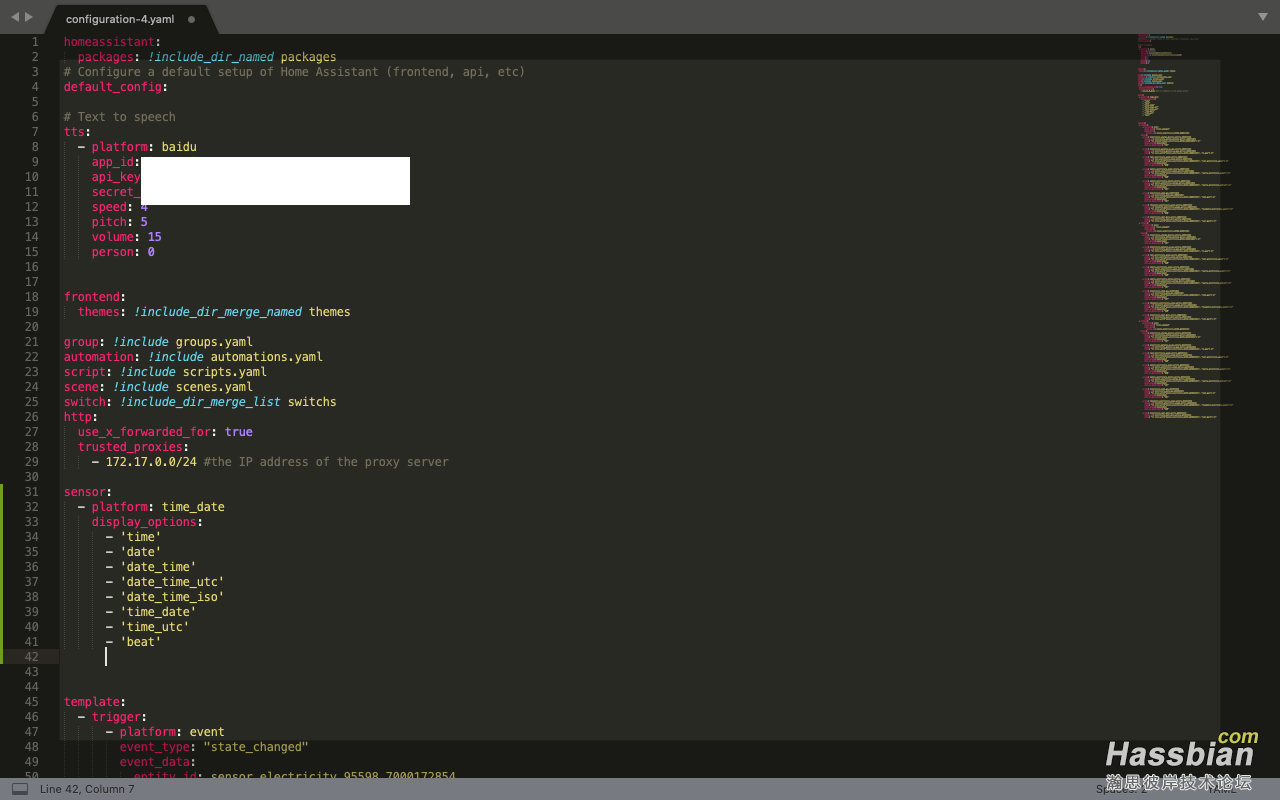This screenshot has height=800, width=1280.
Task: Select the configuration-4.yaml tab
Action: coord(120,19)
